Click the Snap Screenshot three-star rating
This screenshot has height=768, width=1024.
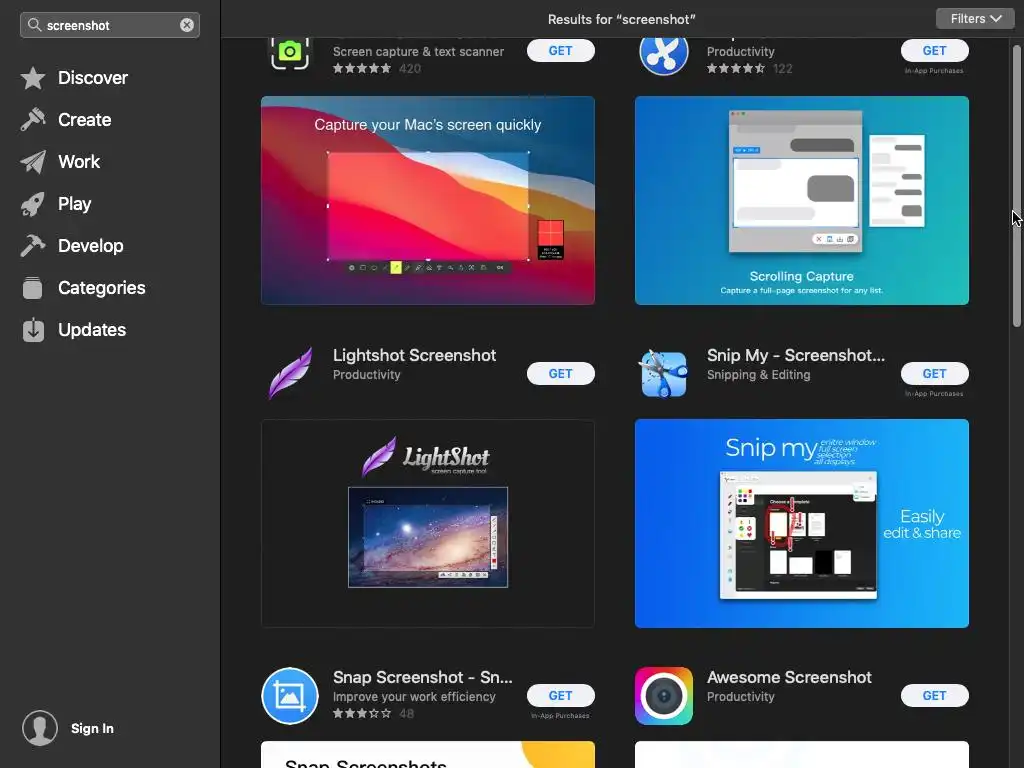(362, 713)
